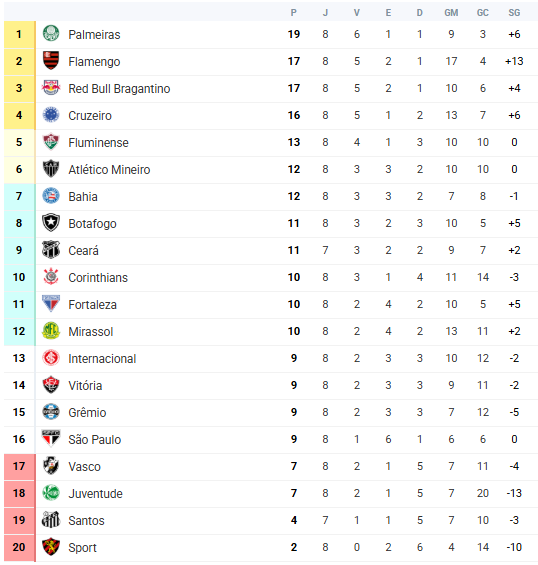538x565 pixels.
Task: Click the Corinthians club crest
Action: pyautogui.click(x=51, y=277)
